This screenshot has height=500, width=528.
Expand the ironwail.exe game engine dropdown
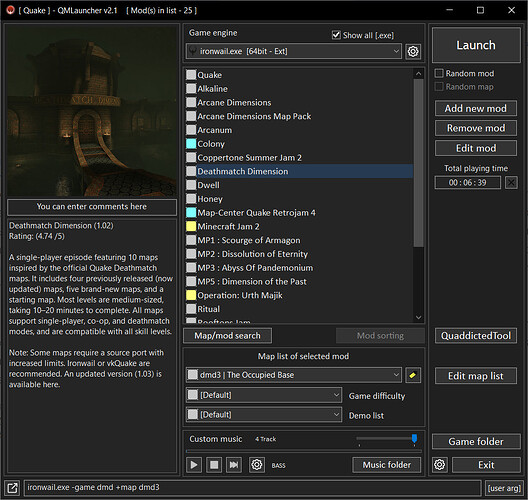coord(294,52)
